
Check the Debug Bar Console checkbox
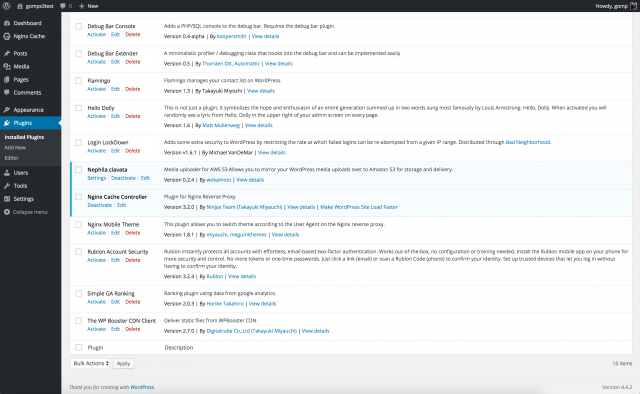78,26
